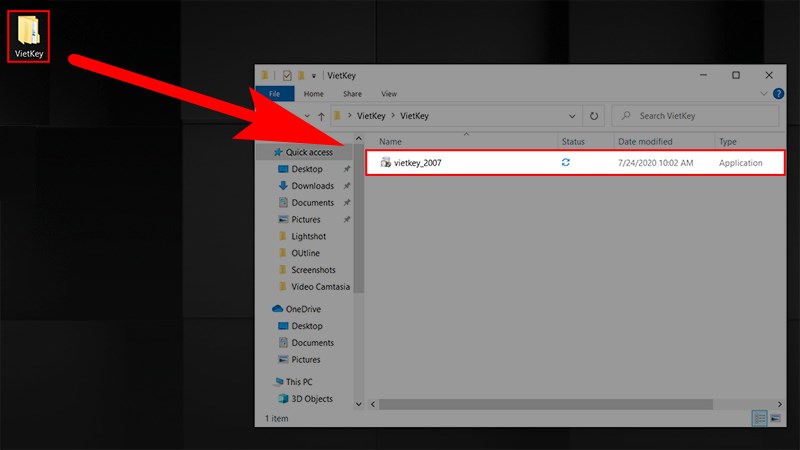The image size is (800, 450).
Task: Open Documents under Quick access
Action: click(x=312, y=203)
